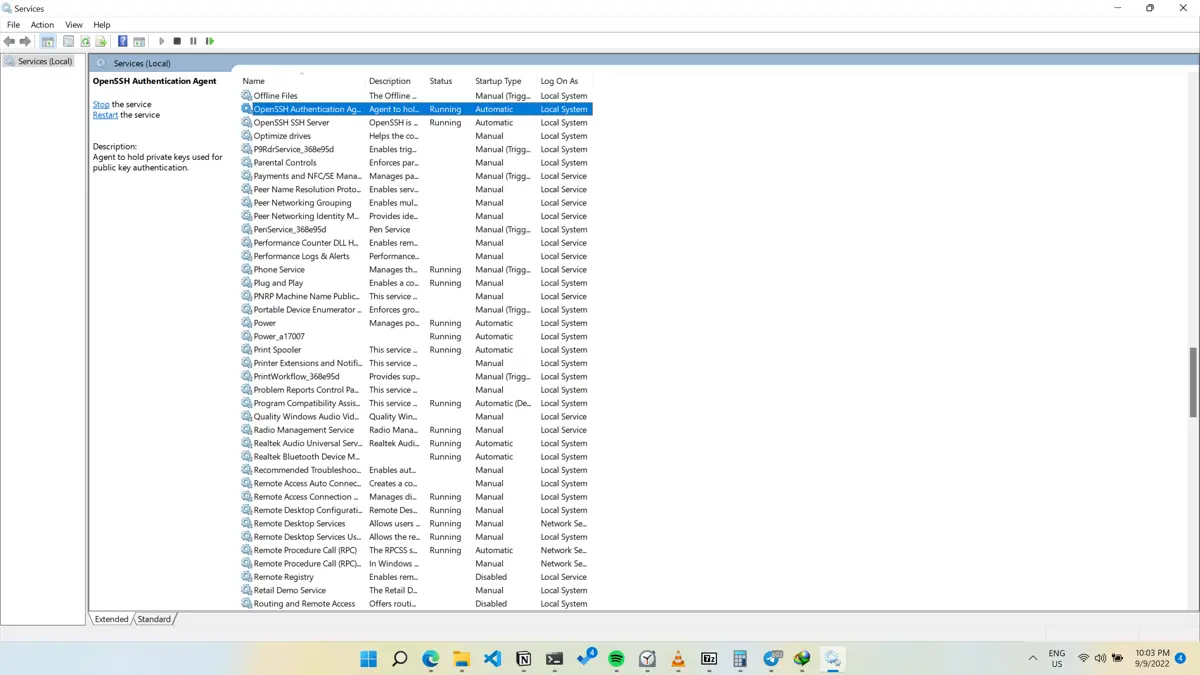This screenshot has height=675, width=1200.
Task: Select the Power_a17007 service row
Action: click(x=416, y=337)
